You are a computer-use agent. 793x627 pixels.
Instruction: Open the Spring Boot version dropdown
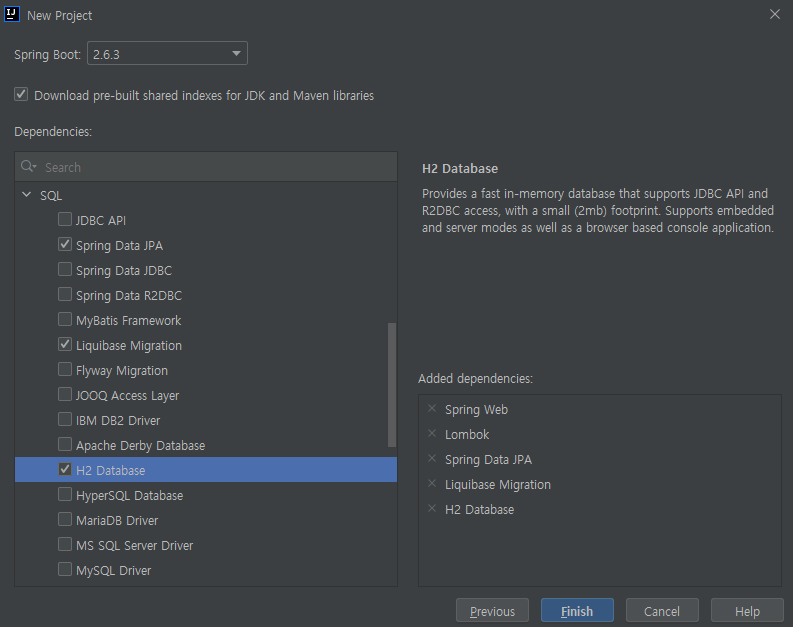coord(167,53)
